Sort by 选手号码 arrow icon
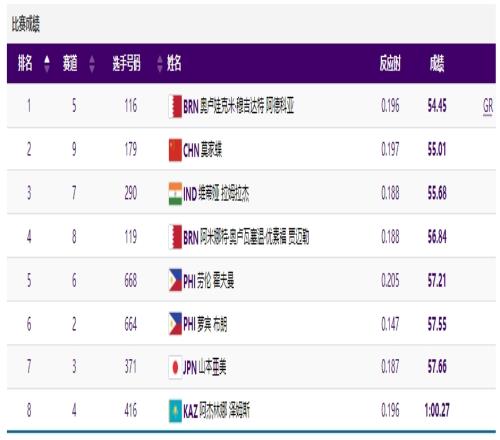Screen dimensions: 500x440 pyautogui.click(x=160, y=64)
